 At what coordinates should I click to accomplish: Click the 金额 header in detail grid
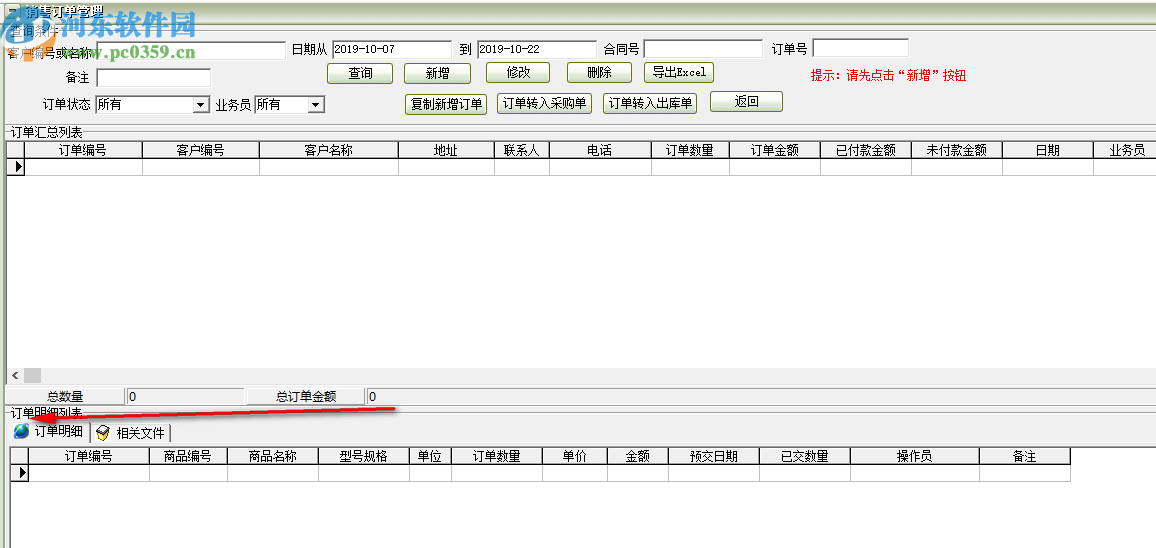click(x=638, y=457)
